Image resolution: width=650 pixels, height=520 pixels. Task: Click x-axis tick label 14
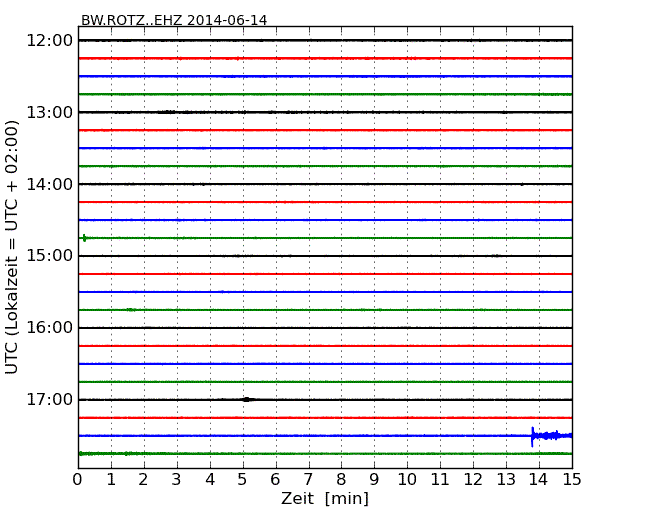tap(539, 480)
